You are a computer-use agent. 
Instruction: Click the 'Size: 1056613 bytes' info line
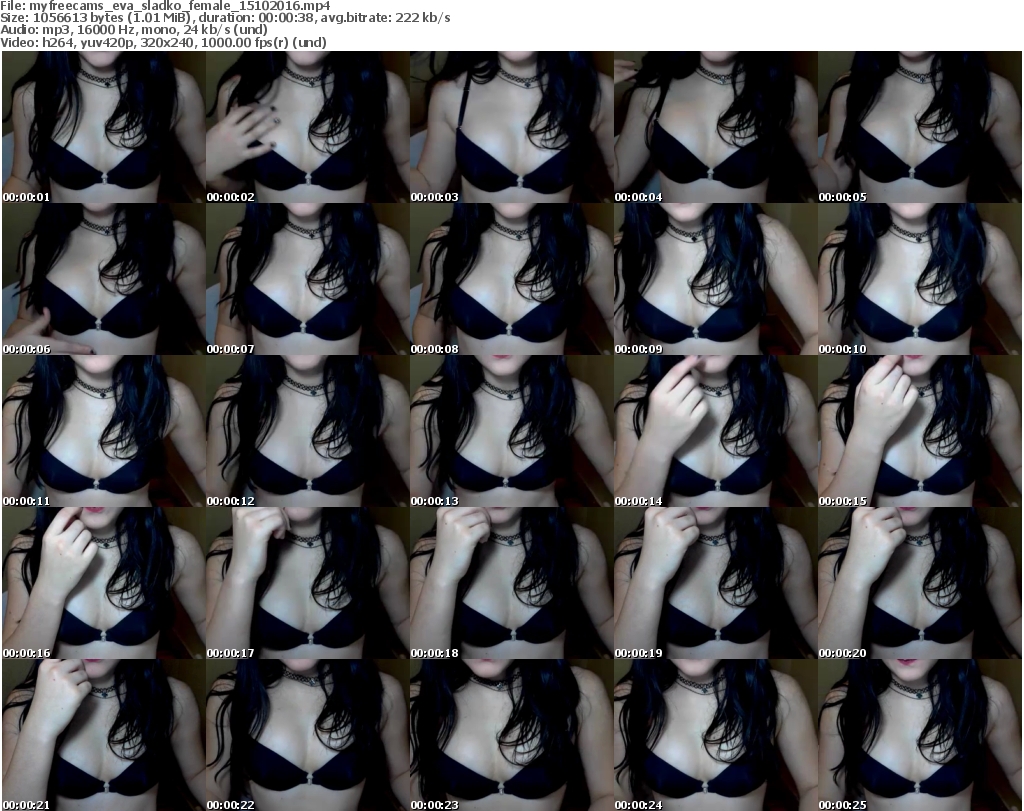225,18
